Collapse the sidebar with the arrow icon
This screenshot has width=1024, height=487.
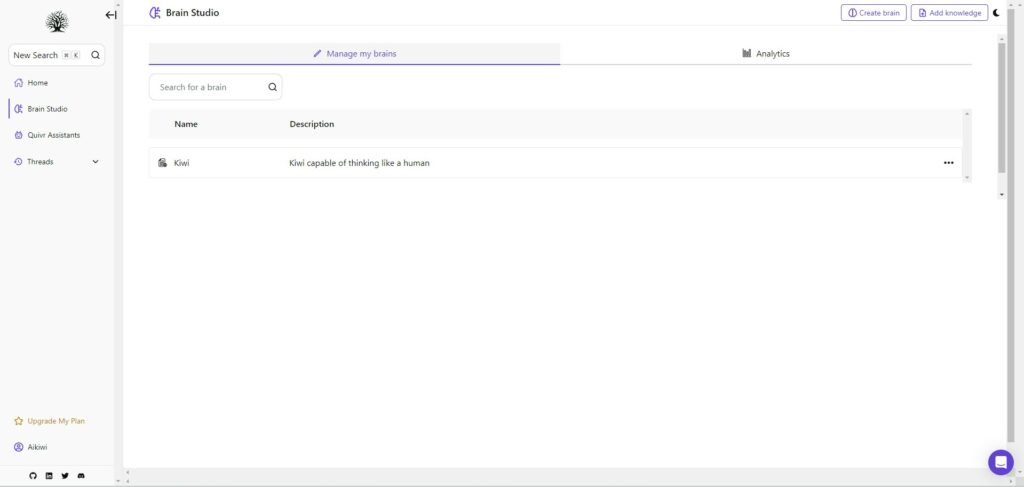pyautogui.click(x=110, y=15)
